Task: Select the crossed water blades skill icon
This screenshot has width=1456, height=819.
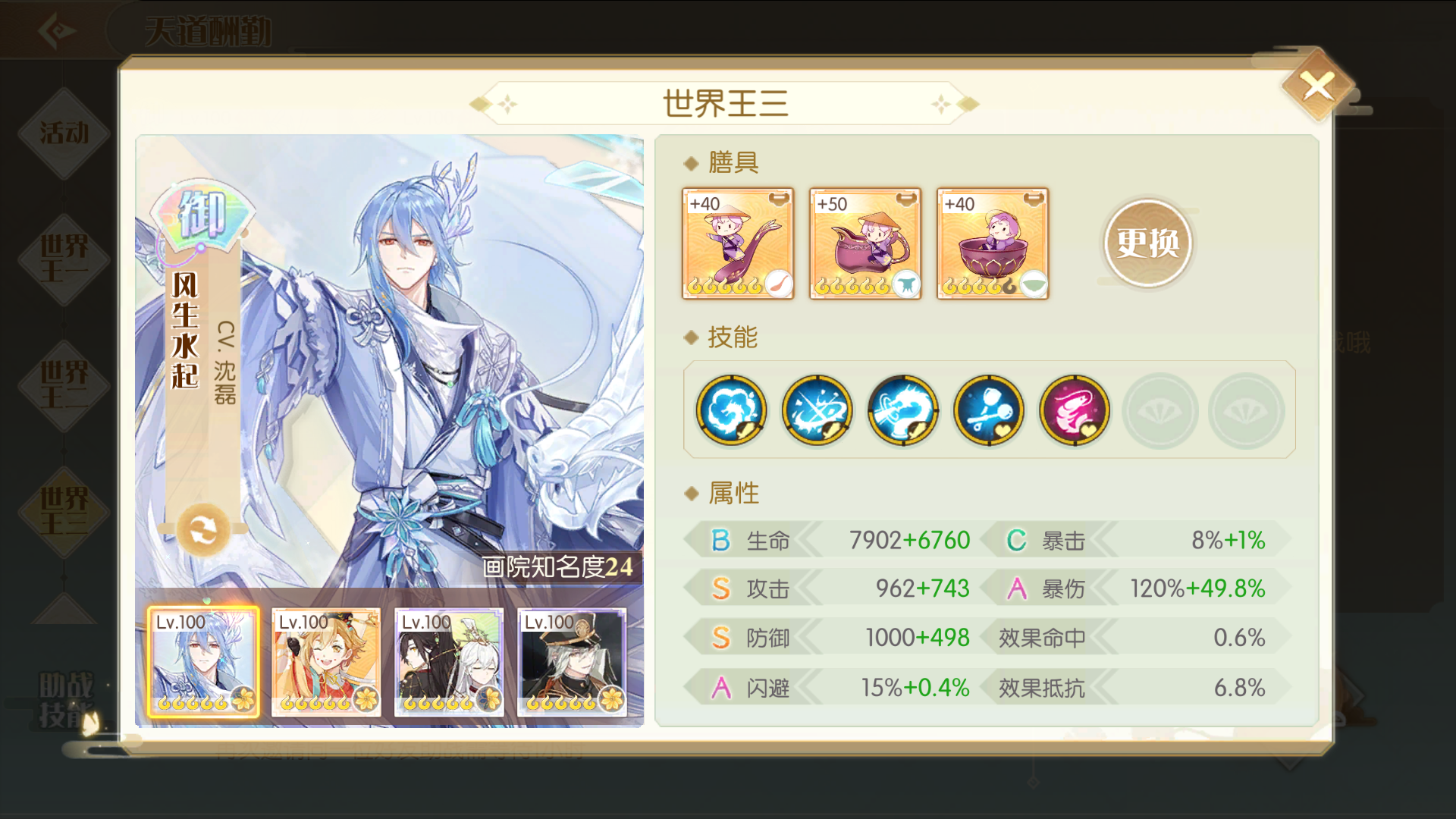Action: (x=817, y=410)
